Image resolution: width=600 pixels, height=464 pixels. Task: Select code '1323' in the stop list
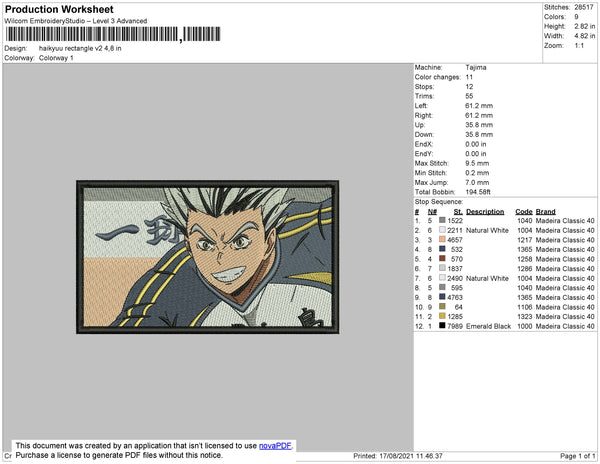525,316
